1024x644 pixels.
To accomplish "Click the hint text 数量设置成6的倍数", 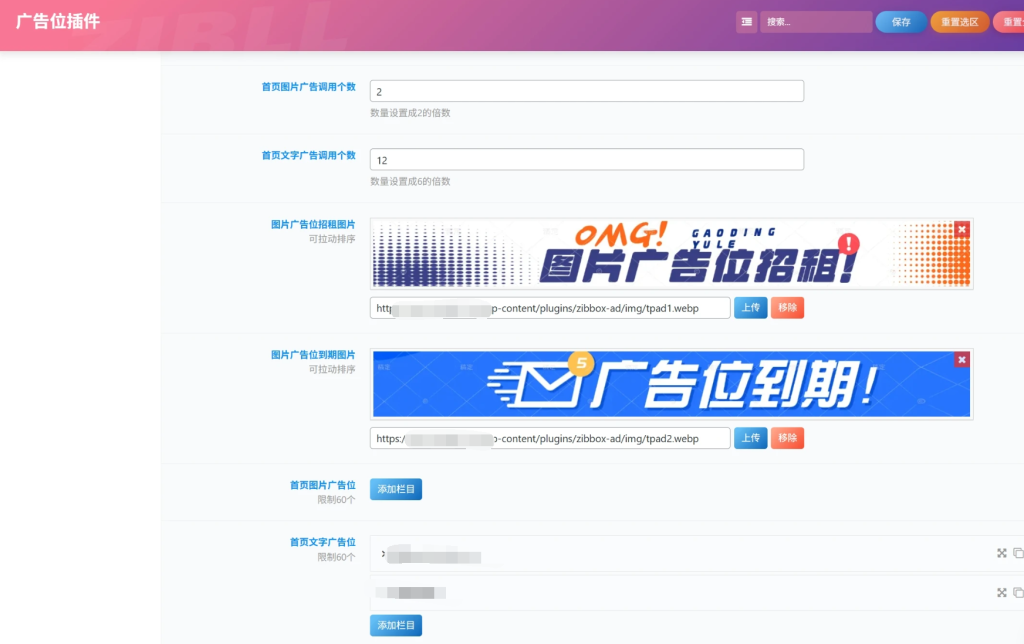I will click(410, 182).
